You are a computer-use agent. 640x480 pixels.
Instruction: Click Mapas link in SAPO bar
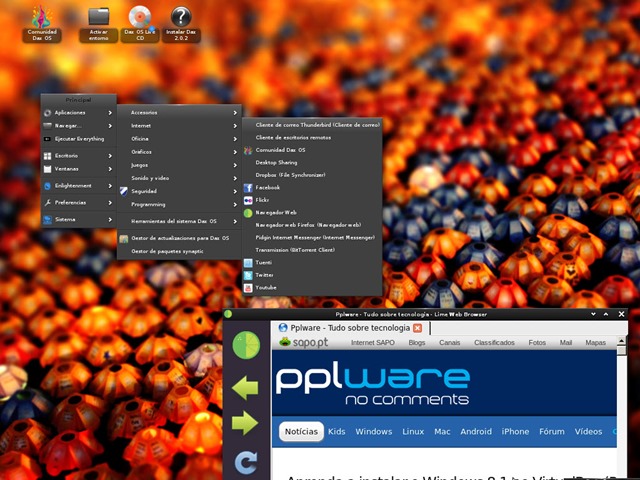click(x=596, y=343)
